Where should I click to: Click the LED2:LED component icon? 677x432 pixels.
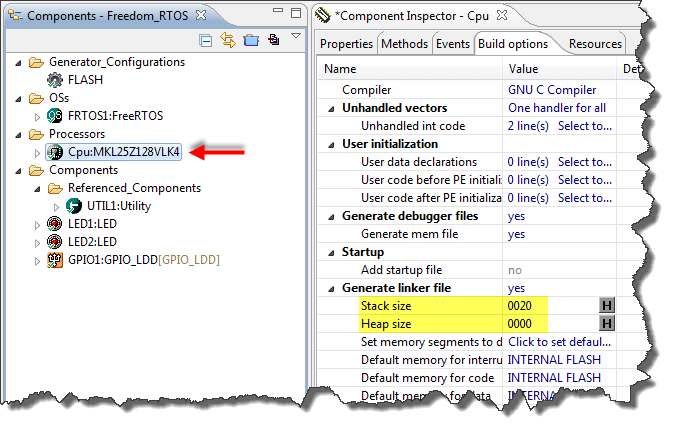(x=55, y=242)
